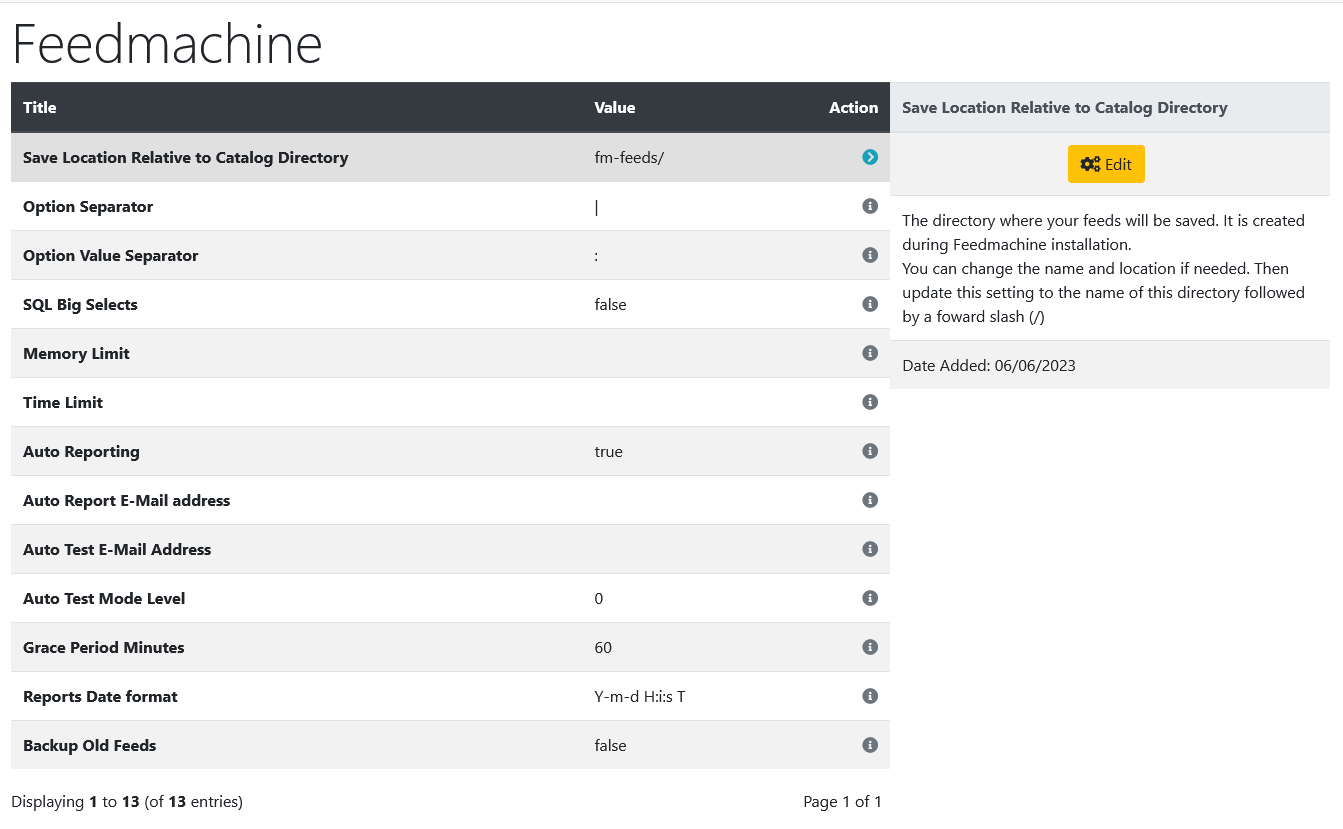Select the Option Value Separator title
Screen dimensions: 1343x829
pos(111,256)
